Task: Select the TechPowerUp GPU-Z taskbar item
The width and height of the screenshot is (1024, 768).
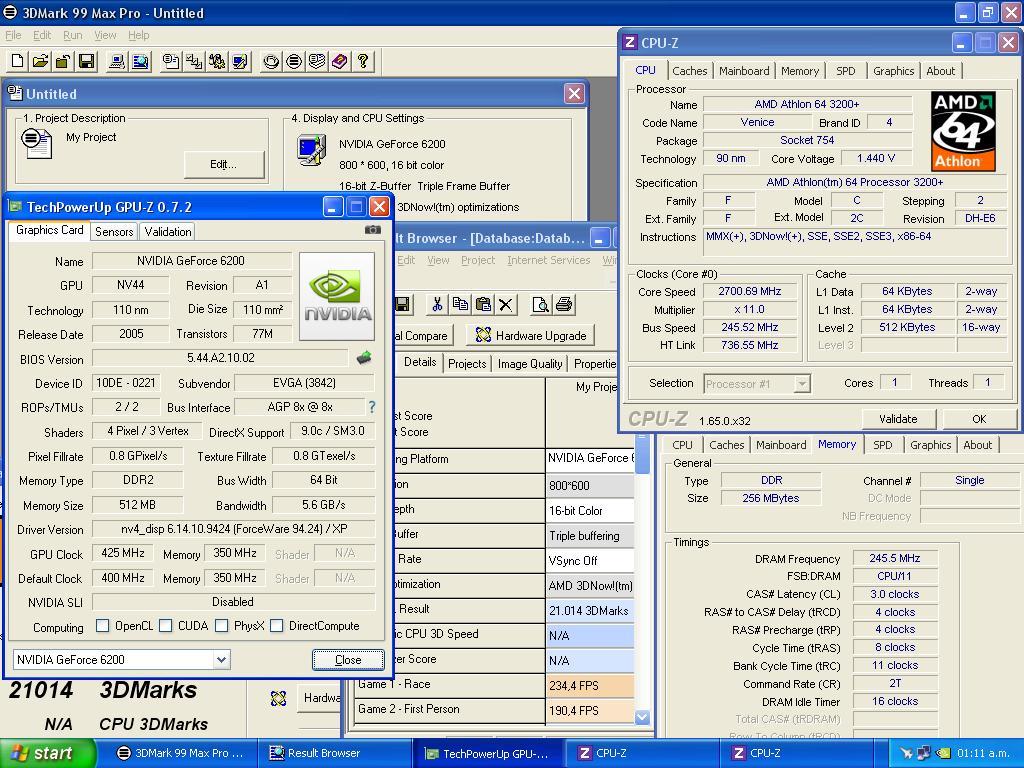Action: coord(489,753)
